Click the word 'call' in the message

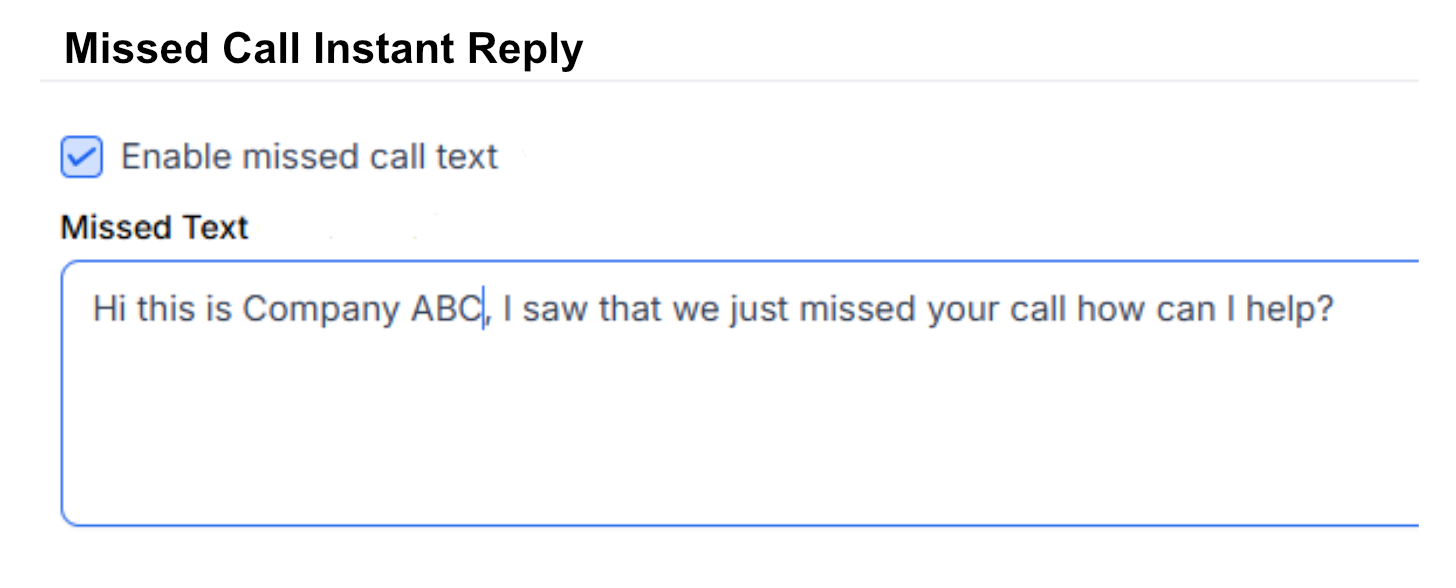(x=1041, y=309)
